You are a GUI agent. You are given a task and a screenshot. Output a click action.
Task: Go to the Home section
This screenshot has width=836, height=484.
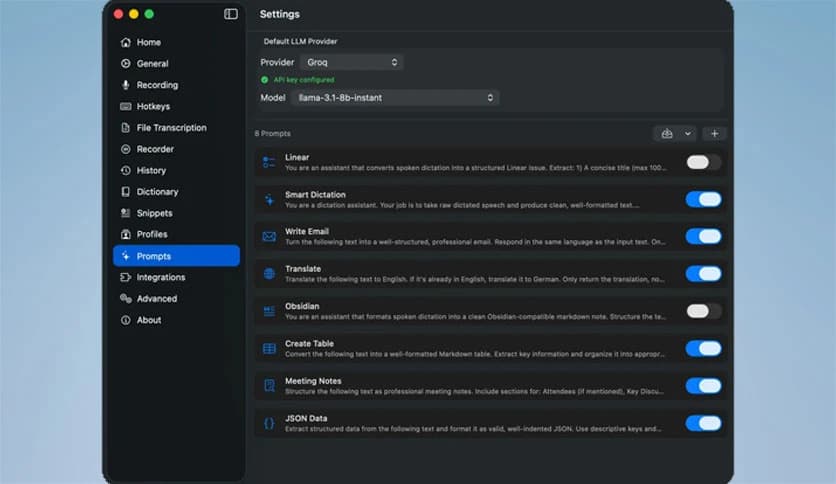pos(176,42)
